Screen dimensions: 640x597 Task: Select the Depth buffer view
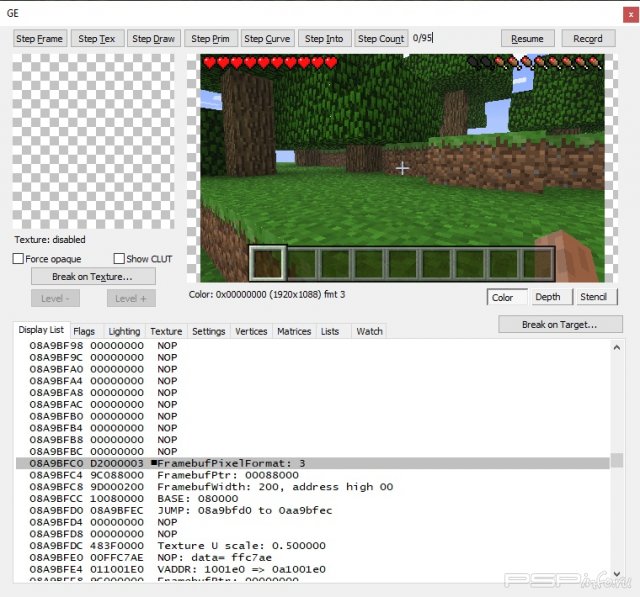point(547,297)
